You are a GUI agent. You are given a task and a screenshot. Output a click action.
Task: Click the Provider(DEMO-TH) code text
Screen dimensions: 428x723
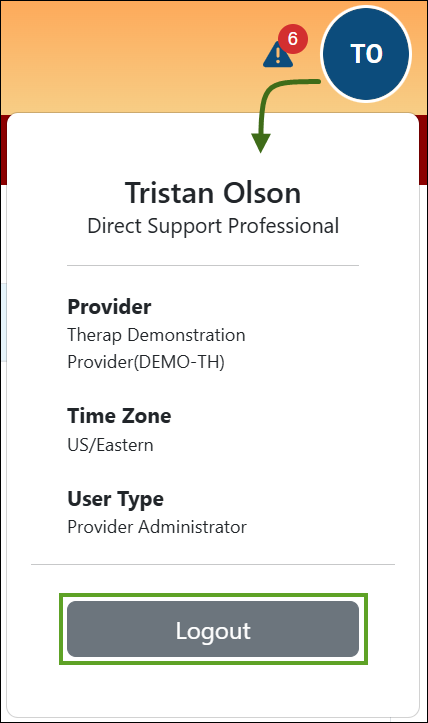[146, 362]
